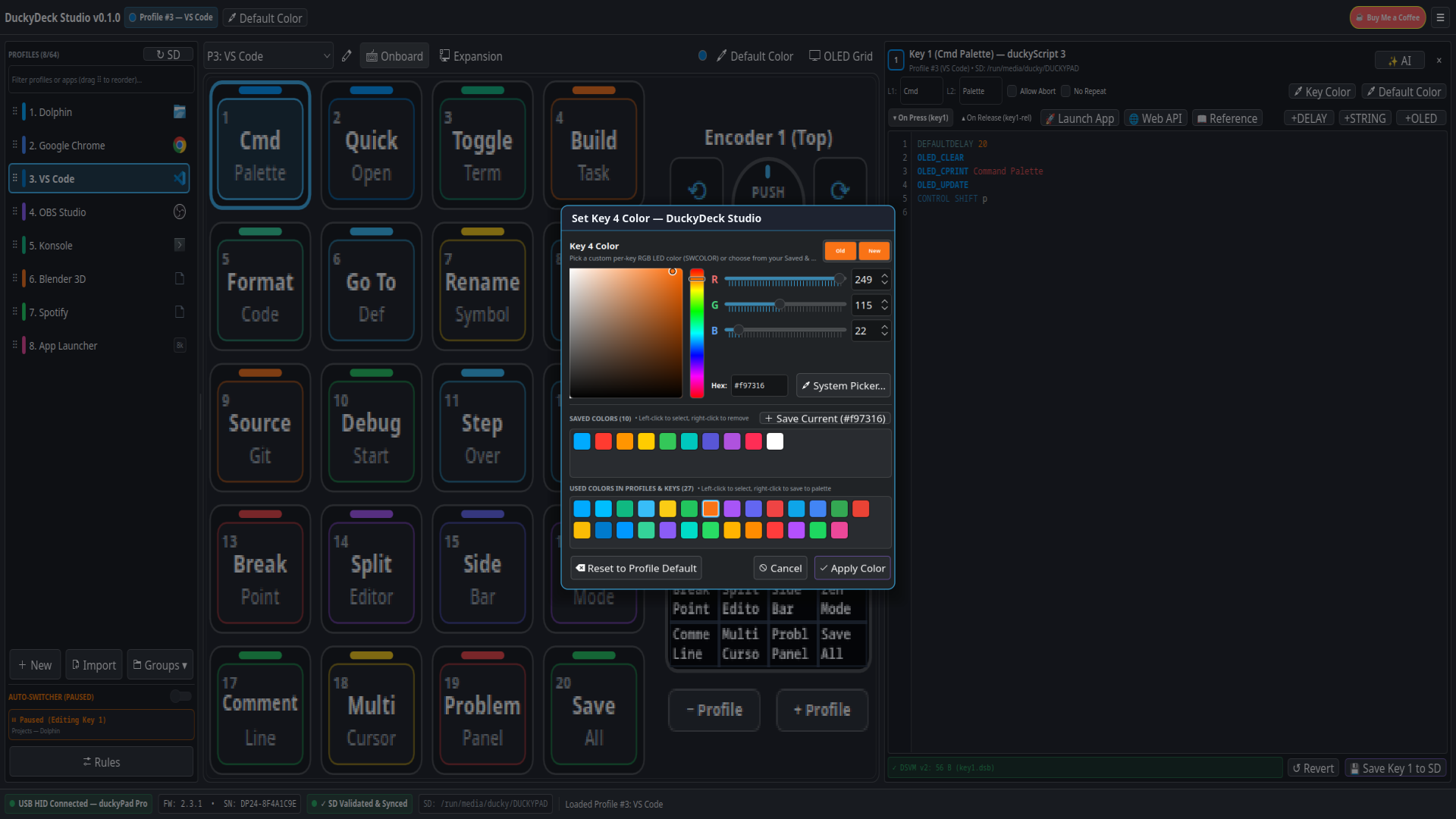
Task: Select the 6. Blender 3D profile
Action: click(99, 279)
